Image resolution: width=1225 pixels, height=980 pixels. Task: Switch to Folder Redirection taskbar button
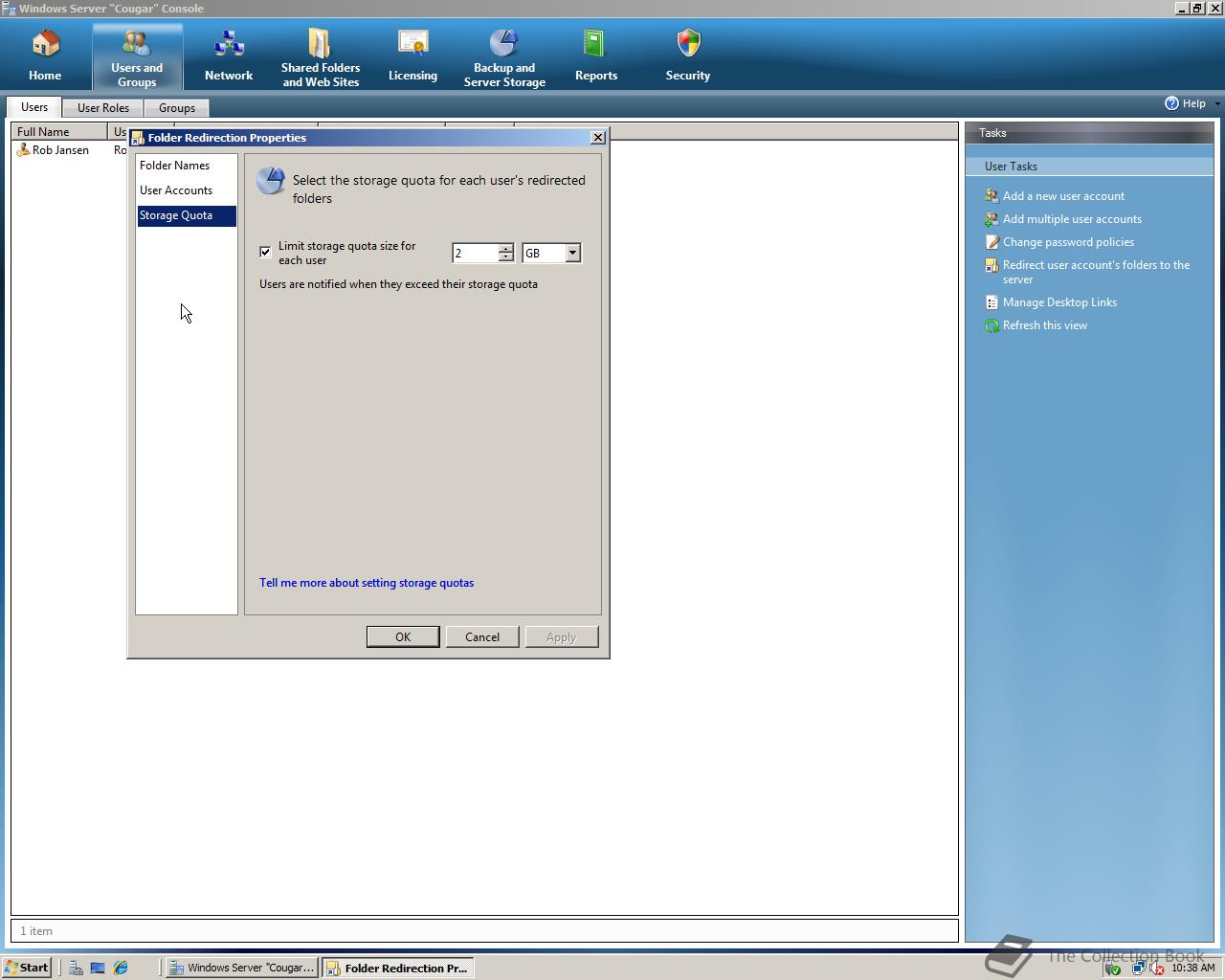pyautogui.click(x=397, y=968)
